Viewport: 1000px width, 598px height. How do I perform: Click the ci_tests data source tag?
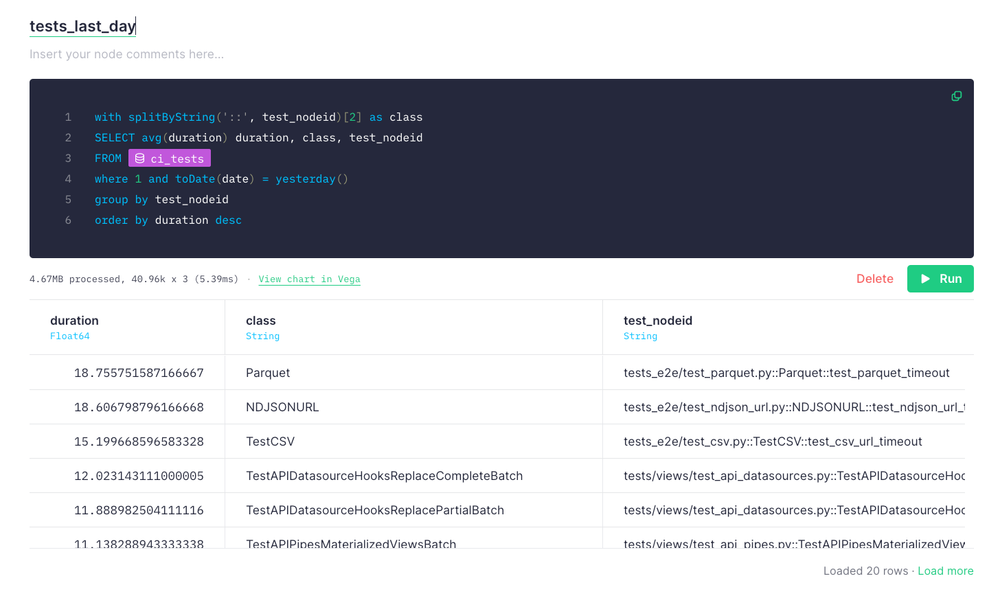(169, 158)
